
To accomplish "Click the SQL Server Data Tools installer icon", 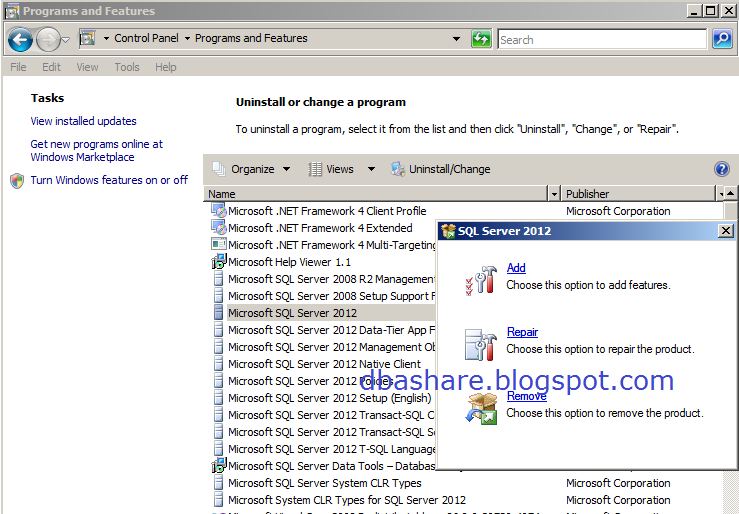I will (219, 465).
